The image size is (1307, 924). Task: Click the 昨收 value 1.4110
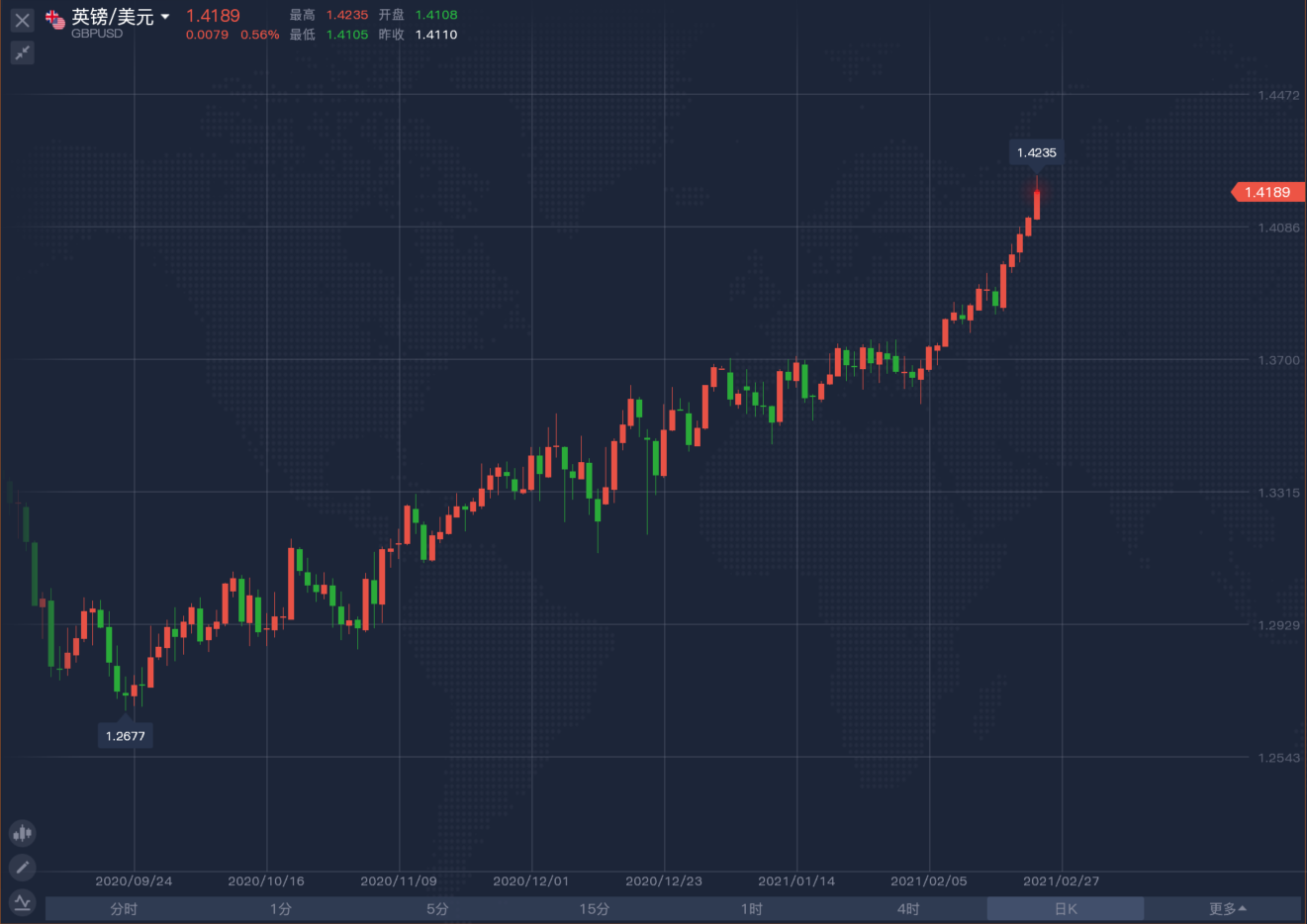click(x=436, y=35)
